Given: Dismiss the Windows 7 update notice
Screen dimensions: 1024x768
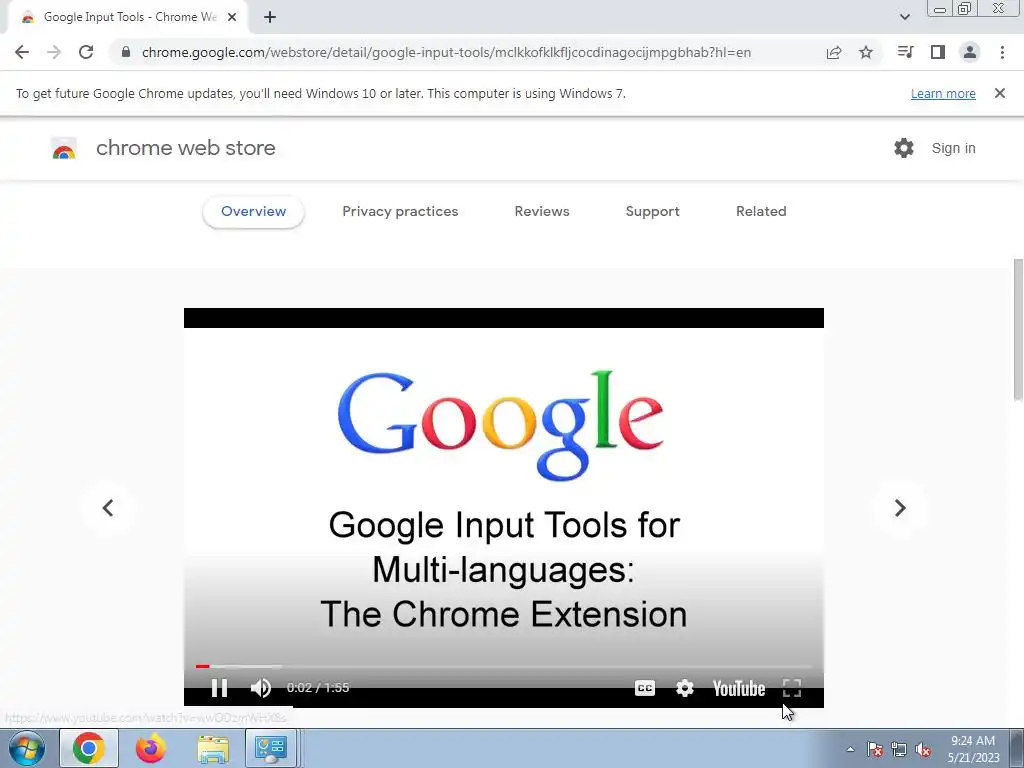Looking at the screenshot, I should click(x=1000, y=93).
